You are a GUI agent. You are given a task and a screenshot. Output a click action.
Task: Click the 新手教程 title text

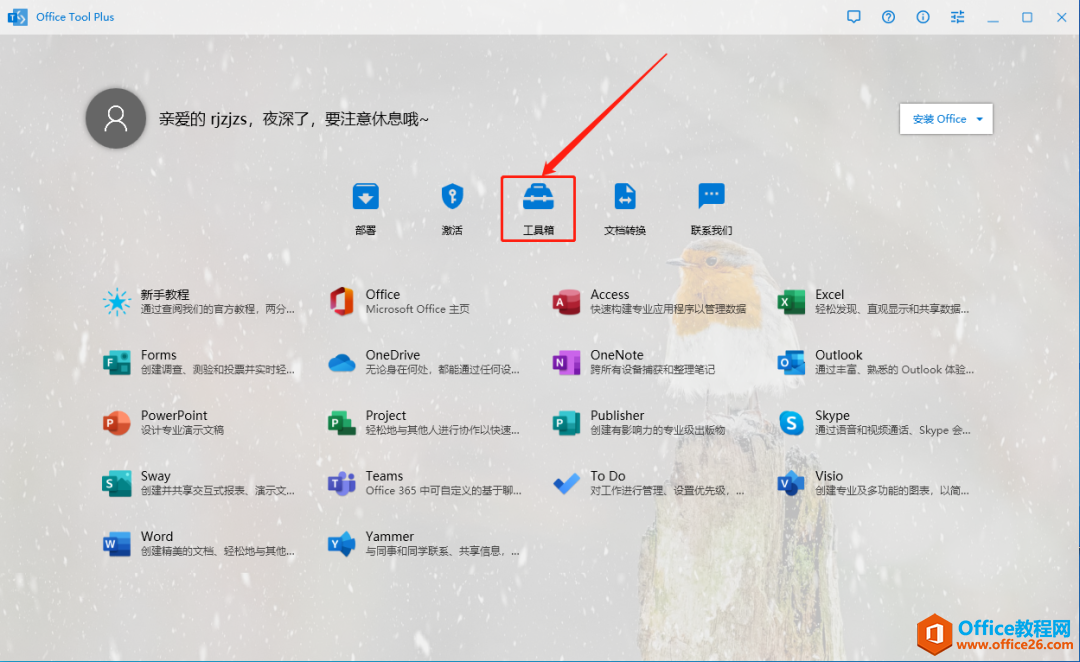click(165, 294)
